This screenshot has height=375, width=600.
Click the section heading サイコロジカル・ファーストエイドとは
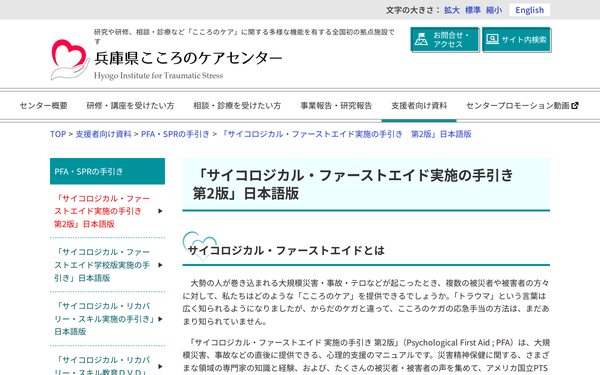point(286,251)
